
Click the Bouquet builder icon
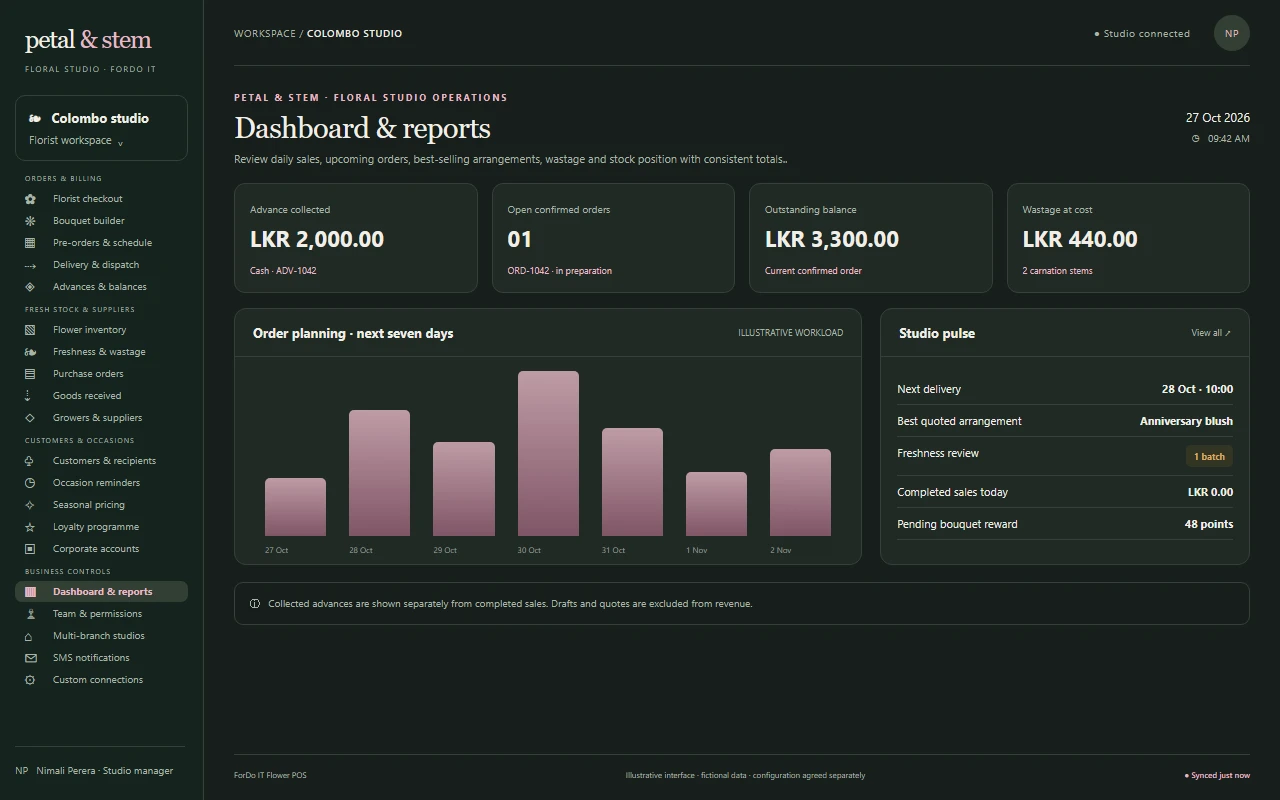(30, 221)
